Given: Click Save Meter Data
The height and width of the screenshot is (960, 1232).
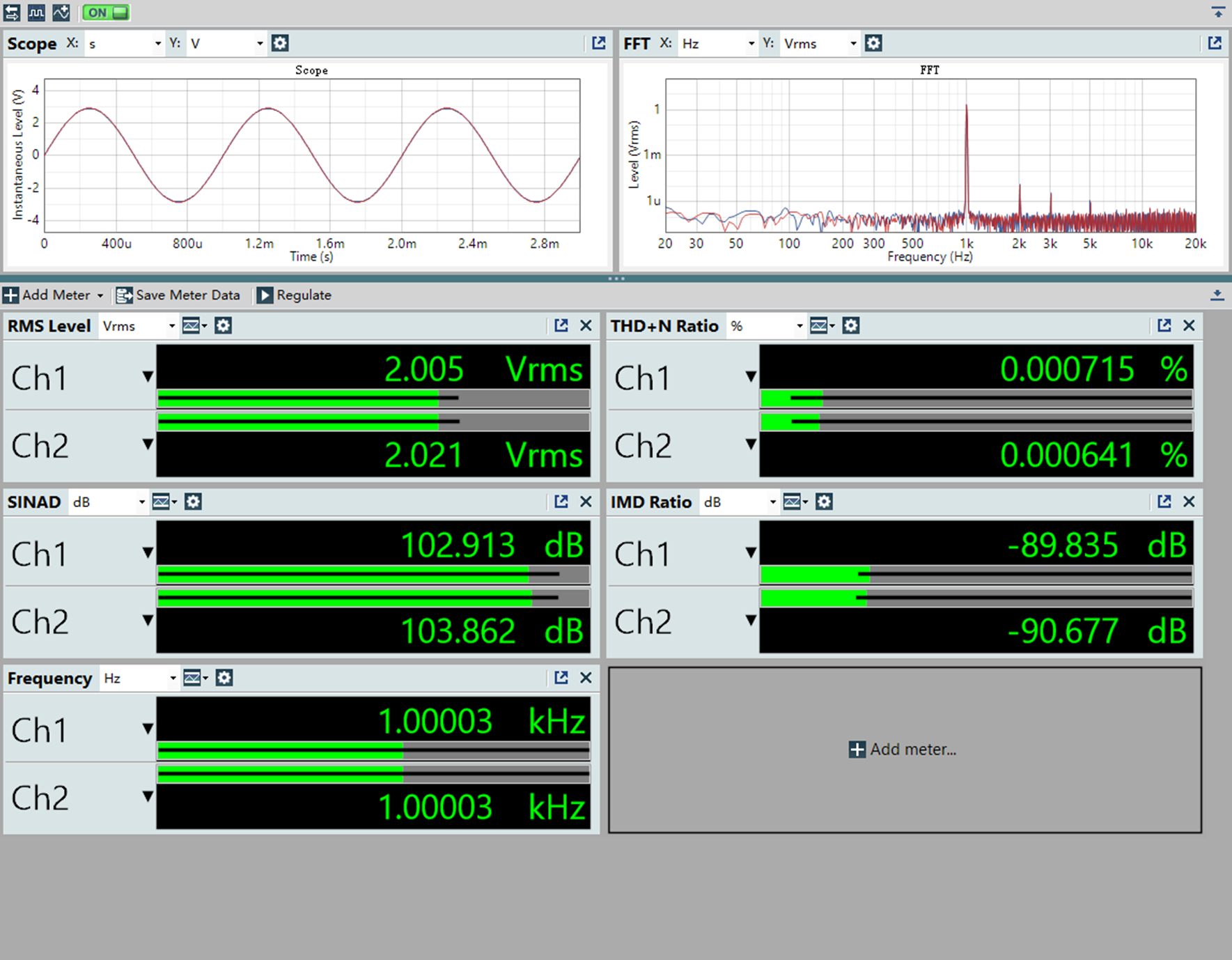Looking at the screenshot, I should point(178,295).
